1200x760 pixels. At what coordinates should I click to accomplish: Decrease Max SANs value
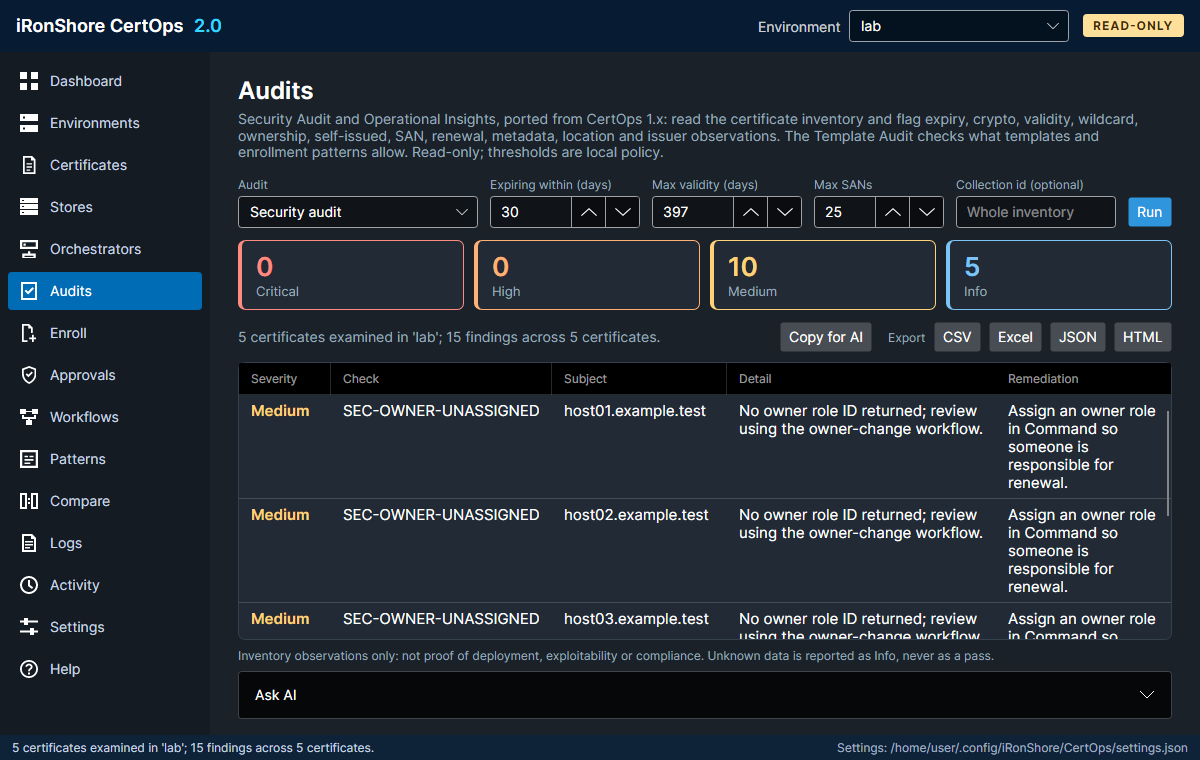[927, 212]
